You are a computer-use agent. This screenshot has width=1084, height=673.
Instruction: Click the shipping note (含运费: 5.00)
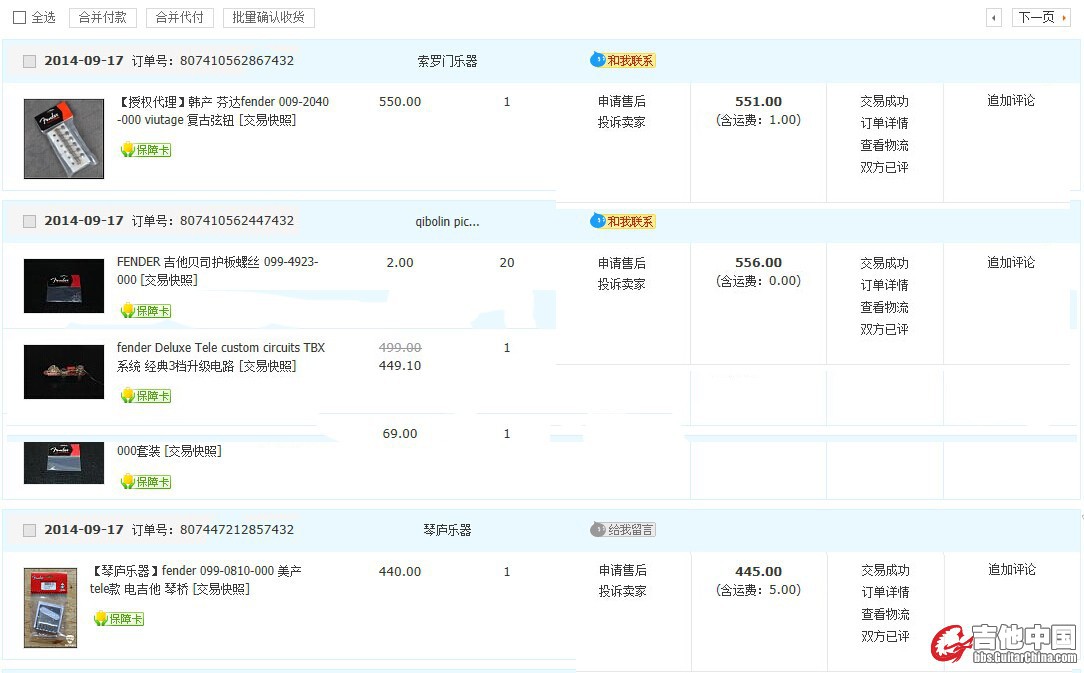tap(758, 590)
